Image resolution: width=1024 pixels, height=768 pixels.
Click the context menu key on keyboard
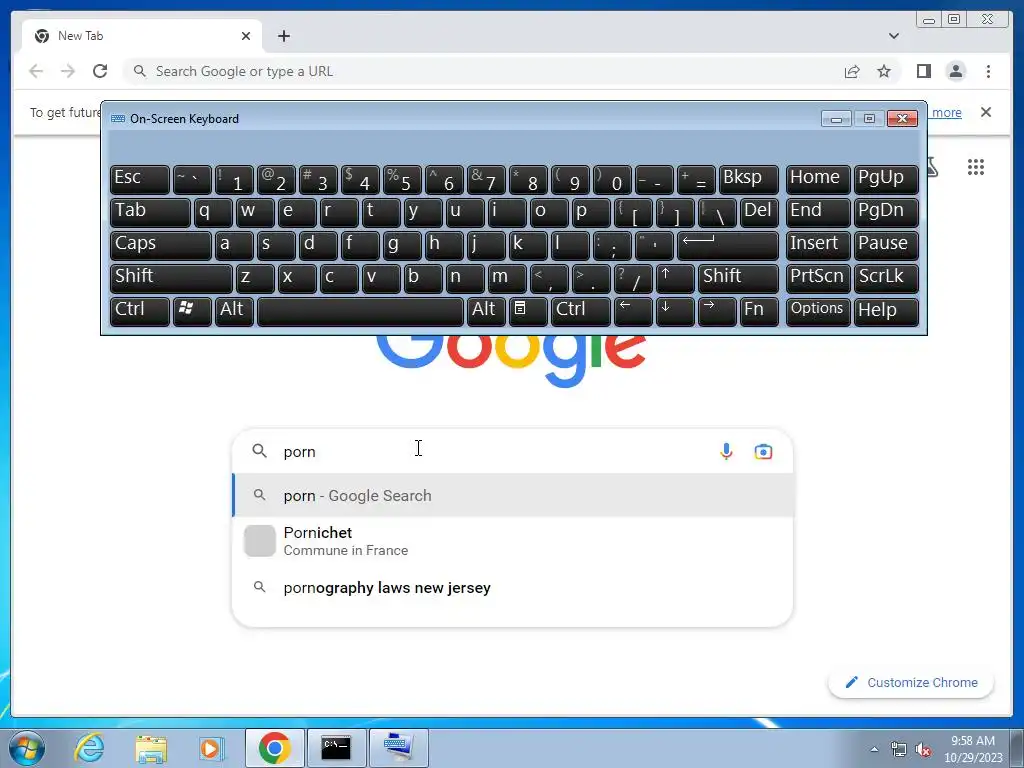tap(528, 311)
